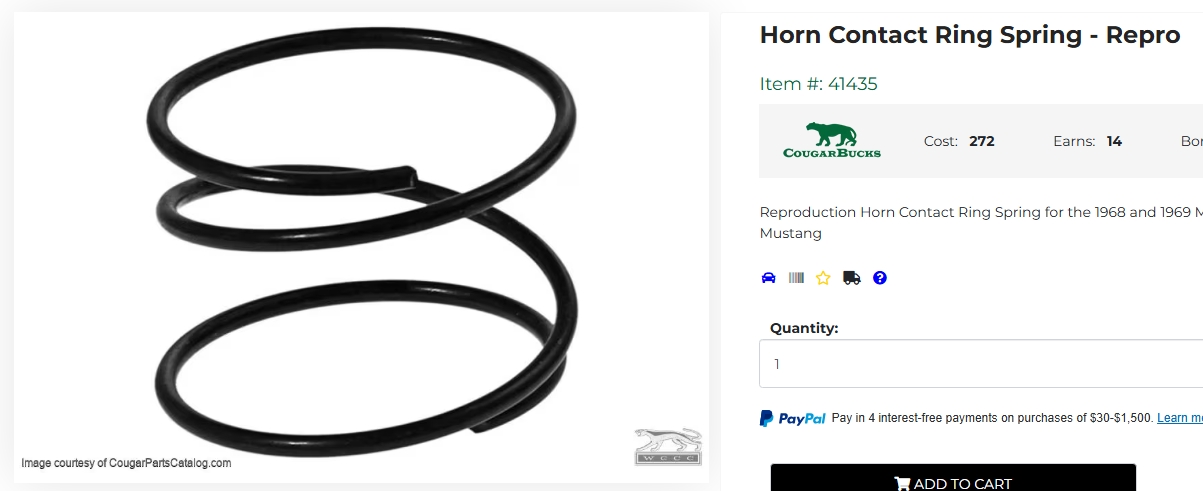The image size is (1203, 491).
Task: Click the reproduction spring description text
Action: tap(981, 222)
